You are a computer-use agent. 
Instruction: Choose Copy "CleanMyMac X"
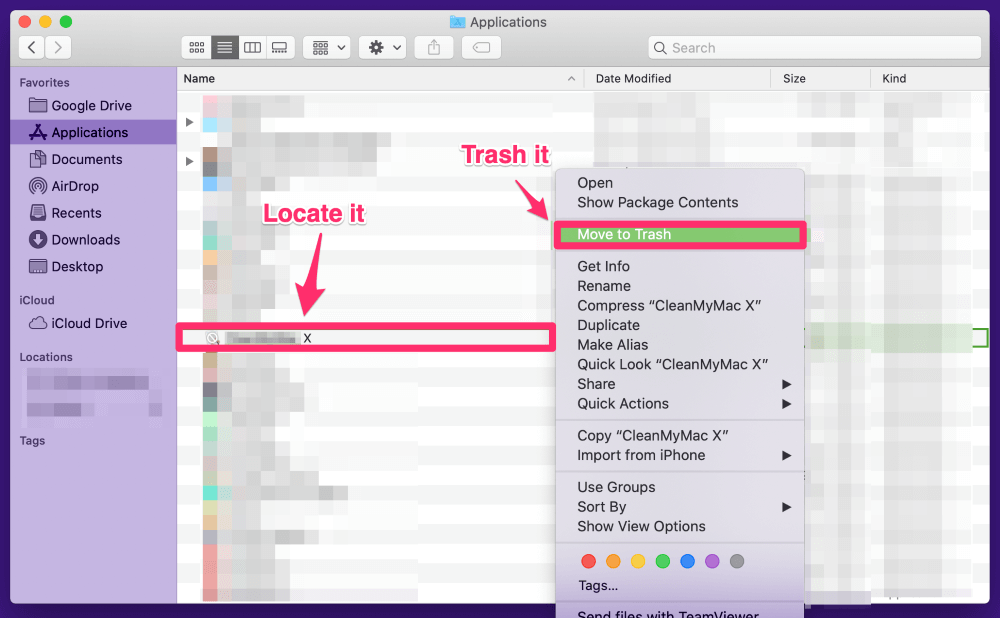pos(680,436)
